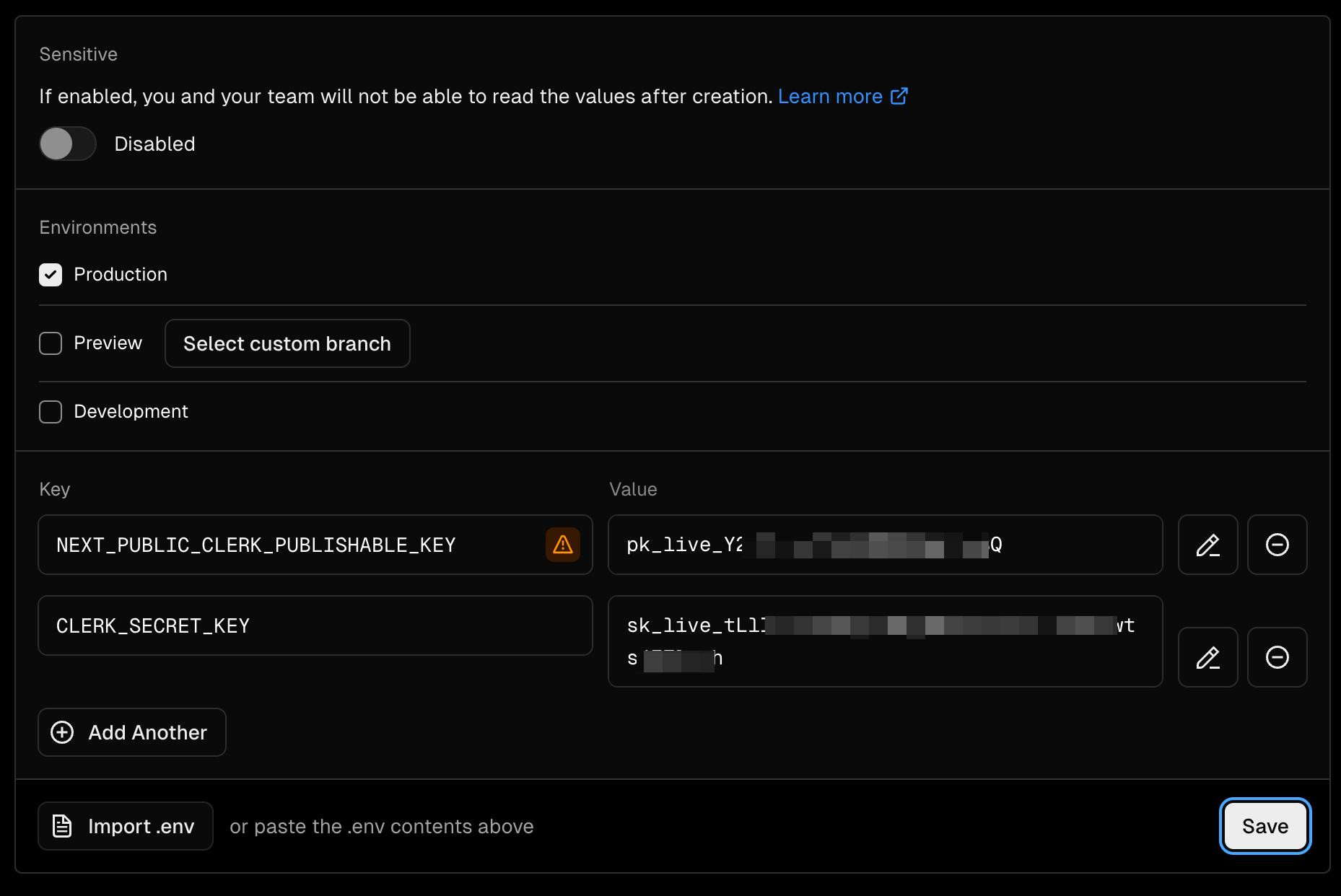Click the Add Another button
The width and height of the screenshot is (1341, 896).
[132, 732]
